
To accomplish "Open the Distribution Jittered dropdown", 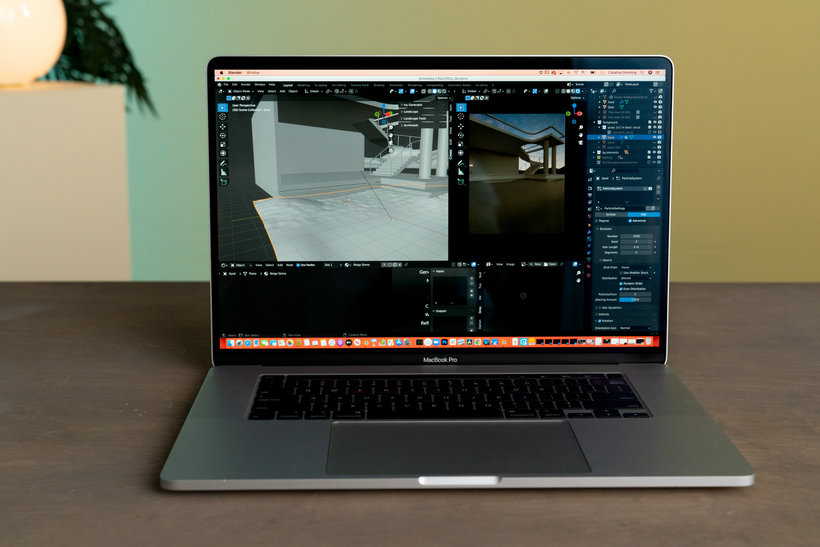I will point(635,278).
